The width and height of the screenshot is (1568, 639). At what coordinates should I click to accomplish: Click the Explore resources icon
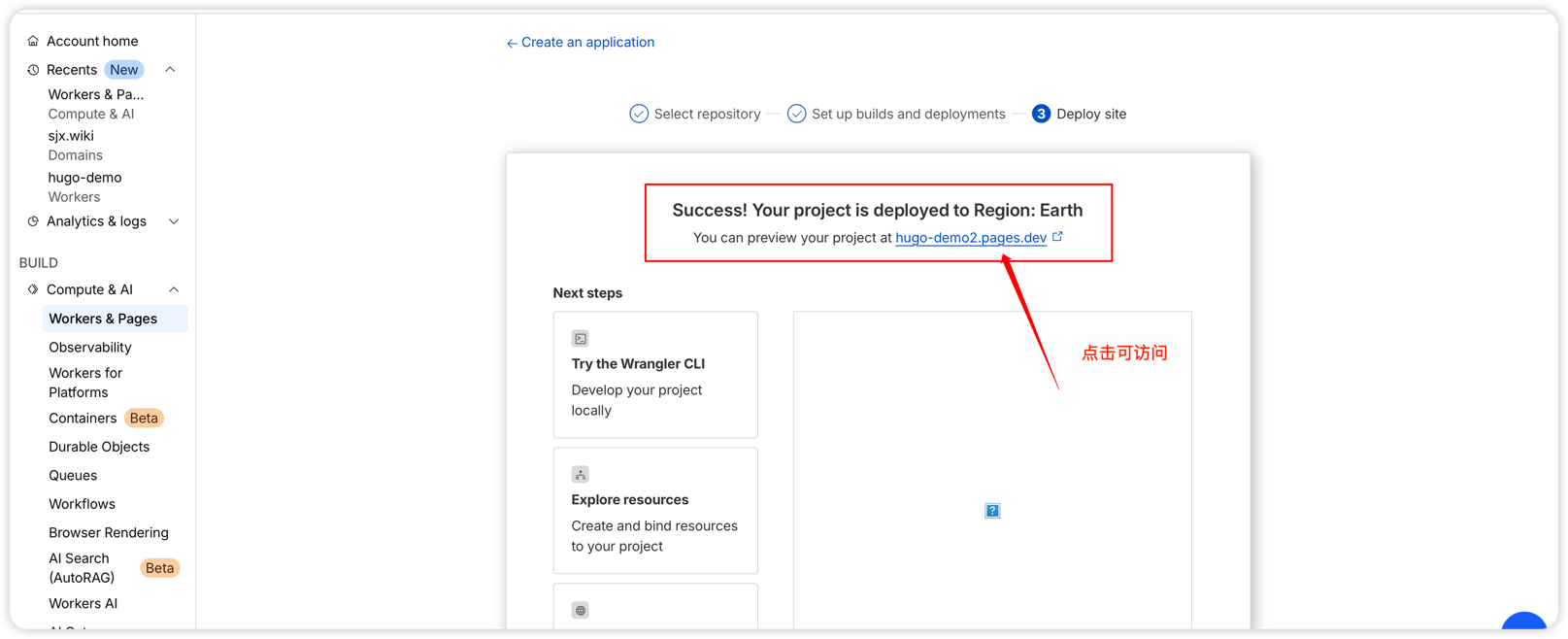pos(581,475)
